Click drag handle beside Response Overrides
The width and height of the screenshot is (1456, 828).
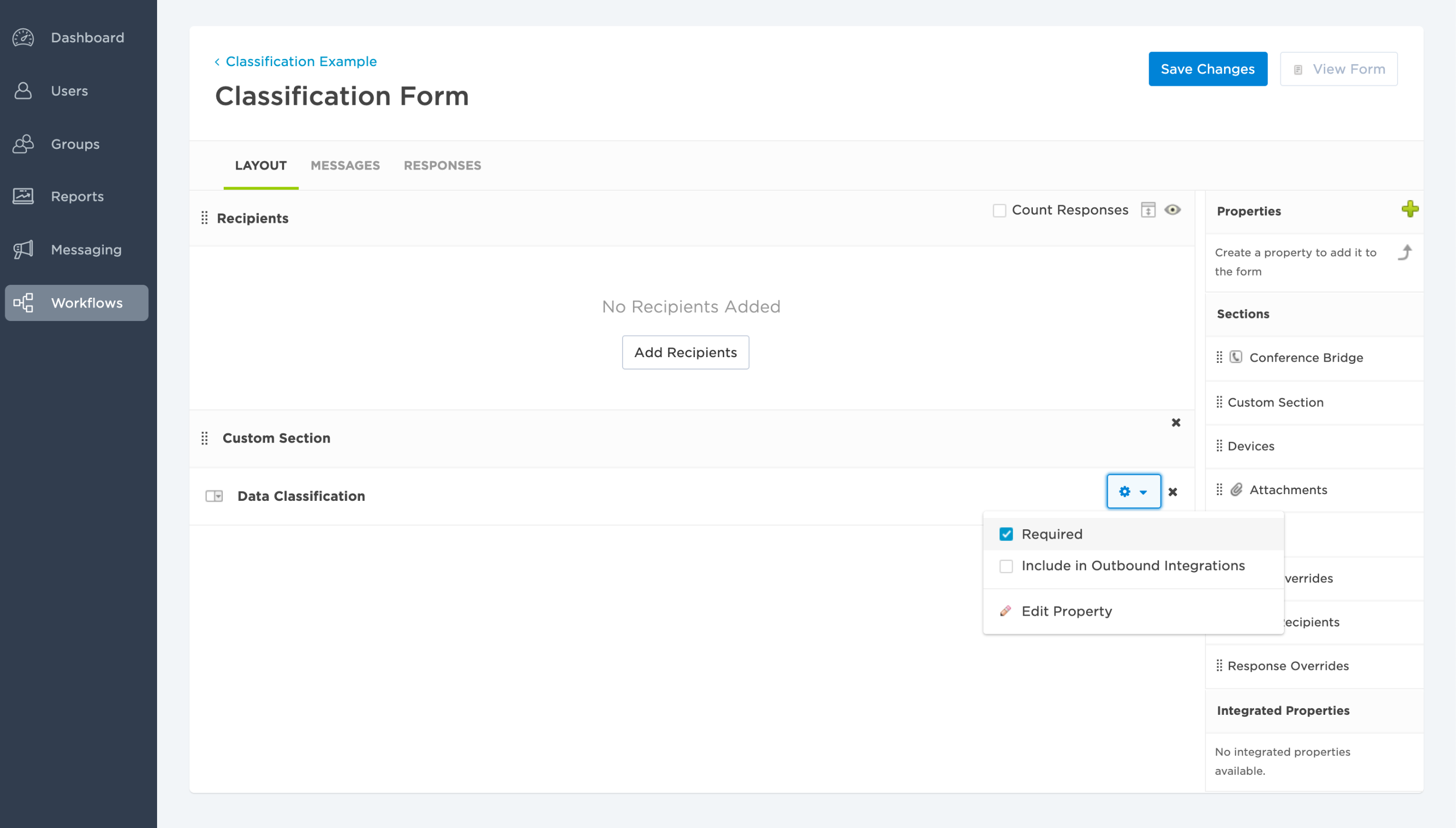point(1219,665)
